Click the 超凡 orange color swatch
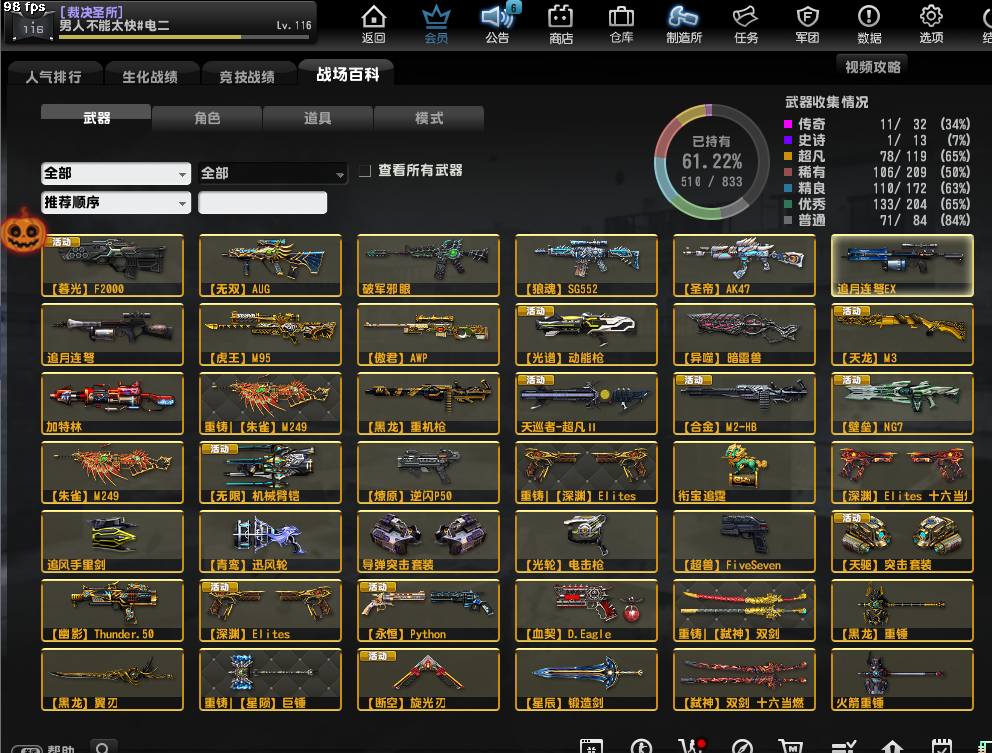The image size is (992, 753). (788, 156)
